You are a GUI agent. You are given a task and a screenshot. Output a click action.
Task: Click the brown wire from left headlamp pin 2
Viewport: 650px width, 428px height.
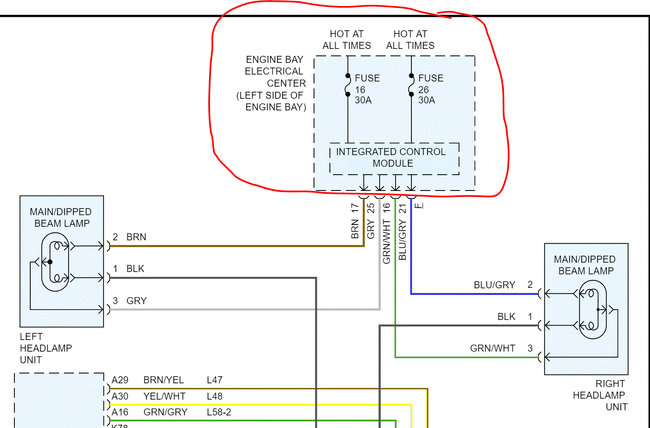pos(236,246)
